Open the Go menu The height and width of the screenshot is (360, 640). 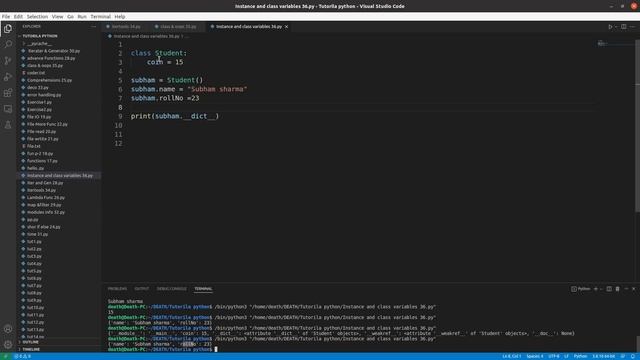71,17
